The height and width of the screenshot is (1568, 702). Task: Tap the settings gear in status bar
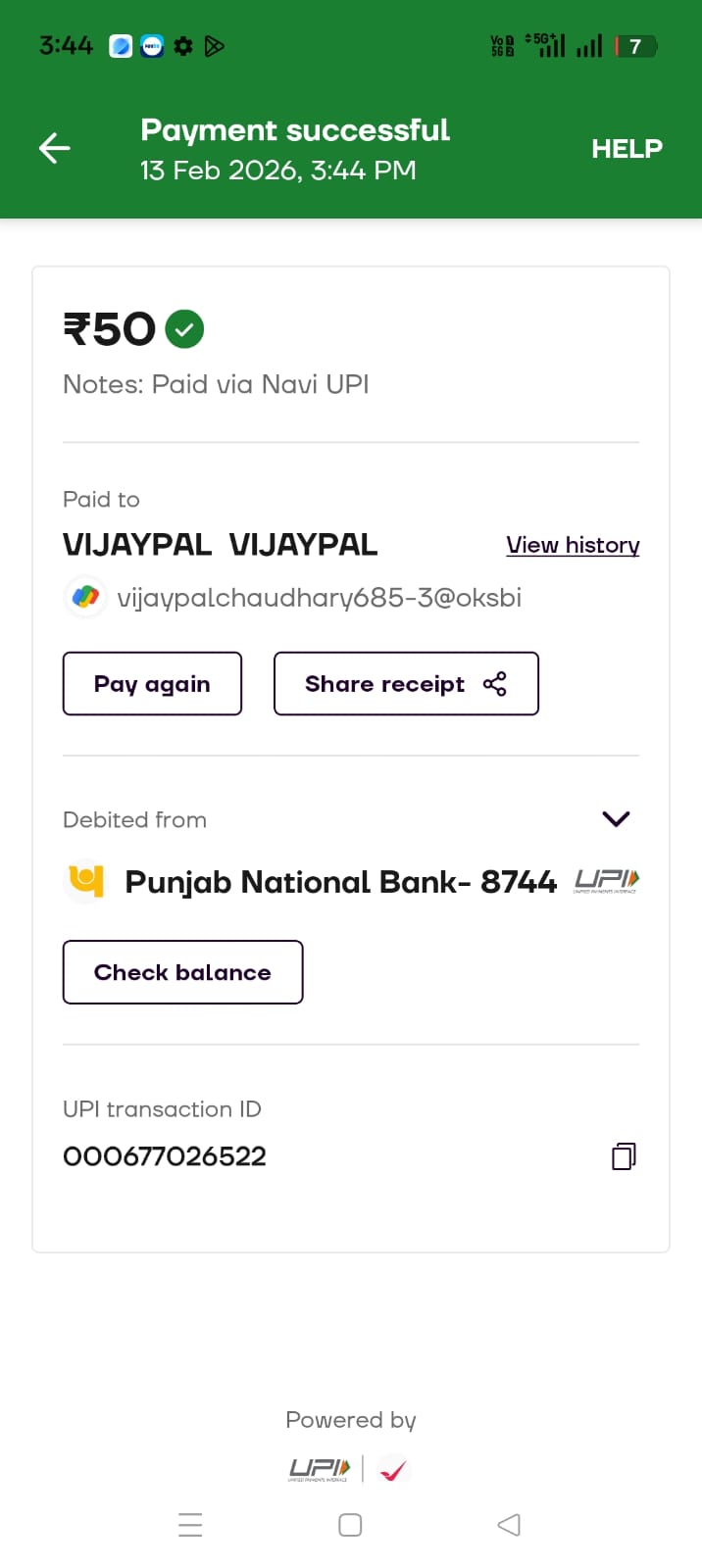183,46
